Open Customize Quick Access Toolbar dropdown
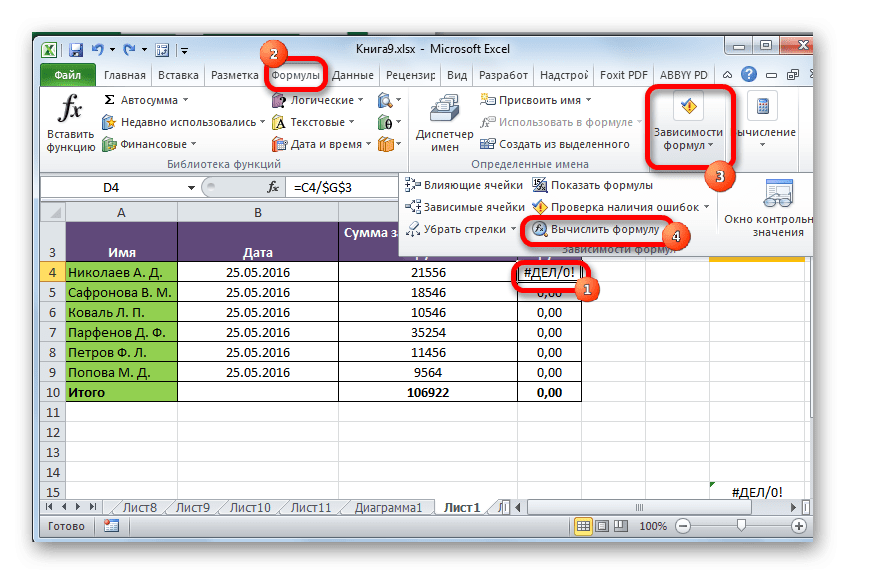Image resolution: width=870 pixels, height=574 pixels. coord(184,50)
